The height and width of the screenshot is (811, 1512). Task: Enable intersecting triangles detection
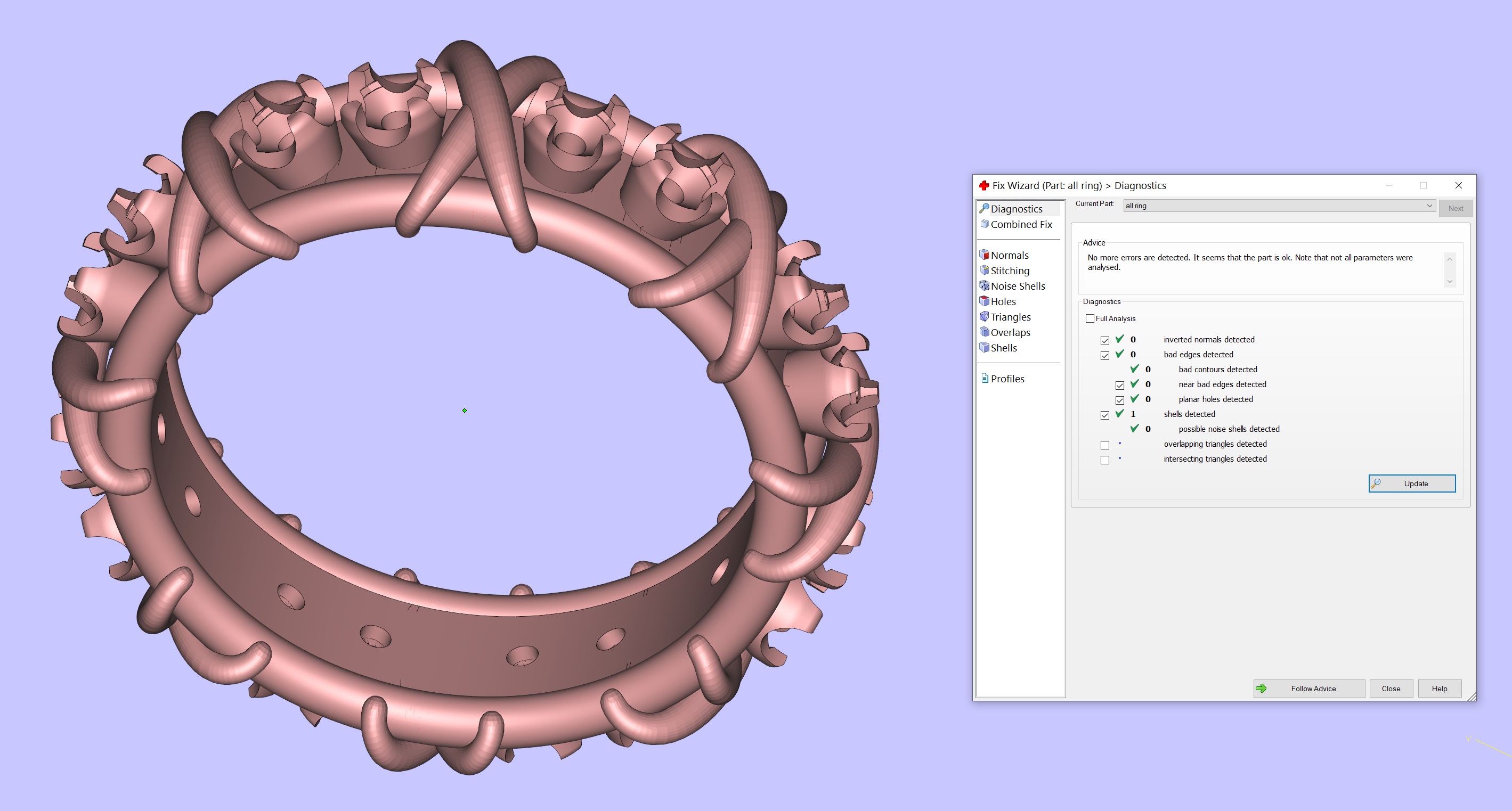click(x=1105, y=460)
